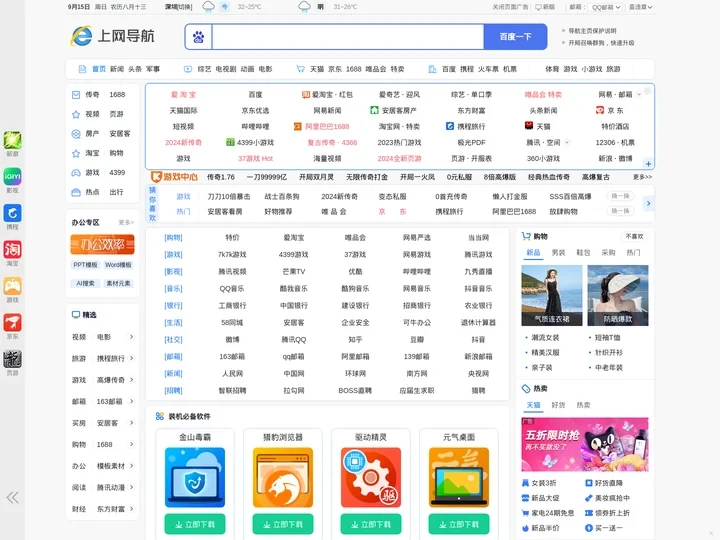Switch to 男装 shopping tab
This screenshot has height=540, width=720.
(x=558, y=253)
